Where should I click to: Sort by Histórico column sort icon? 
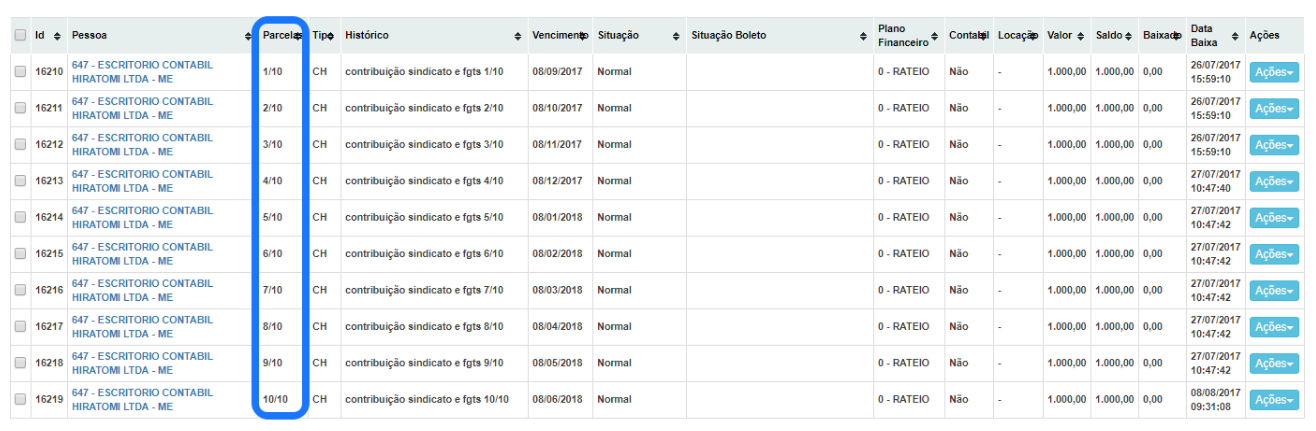518,36
